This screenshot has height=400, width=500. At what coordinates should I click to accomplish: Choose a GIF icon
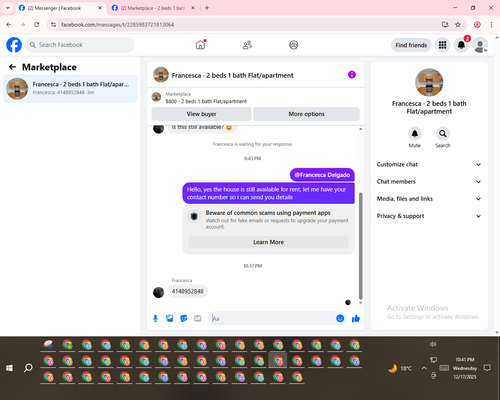198,318
